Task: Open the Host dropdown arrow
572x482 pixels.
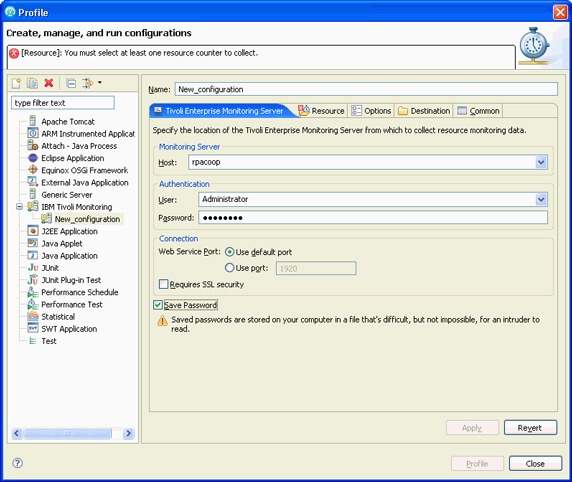Action: (541, 162)
